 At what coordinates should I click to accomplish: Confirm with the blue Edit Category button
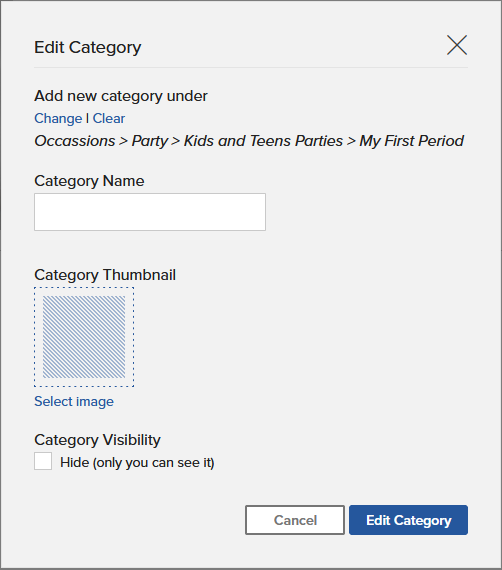pos(408,520)
